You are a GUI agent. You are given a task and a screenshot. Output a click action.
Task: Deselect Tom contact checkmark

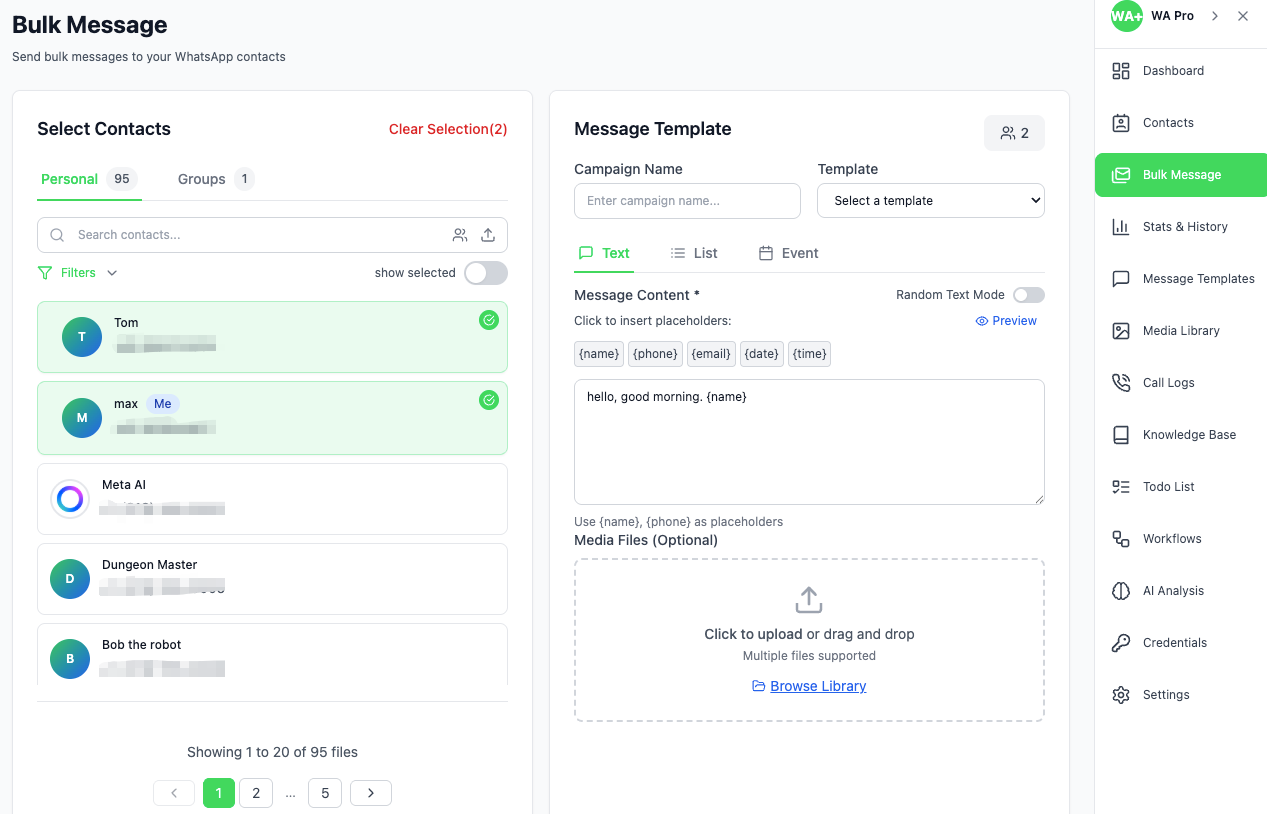click(489, 320)
